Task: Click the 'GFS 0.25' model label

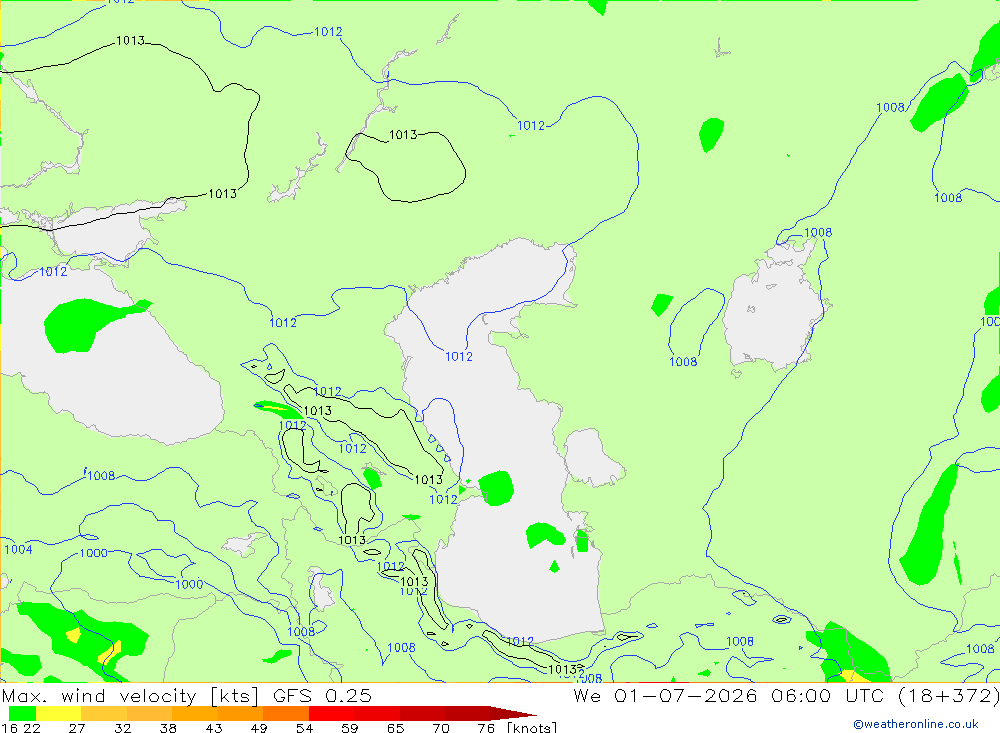Action: pos(322,695)
